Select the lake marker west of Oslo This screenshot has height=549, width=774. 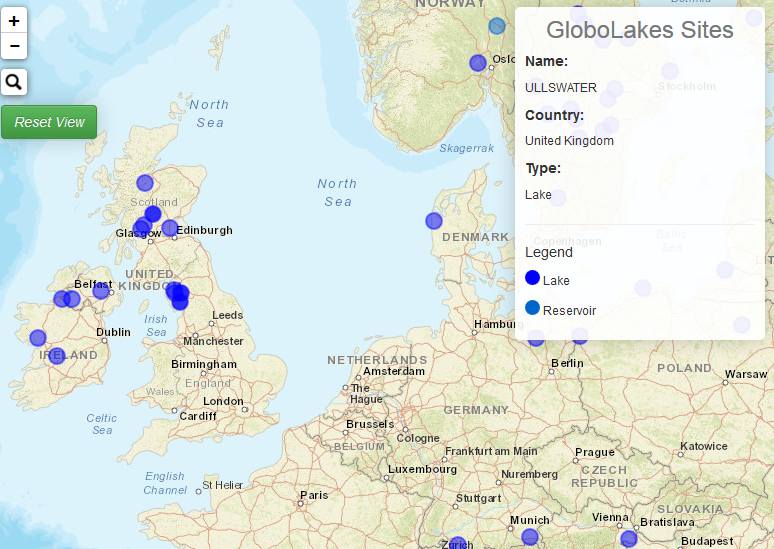[477, 63]
